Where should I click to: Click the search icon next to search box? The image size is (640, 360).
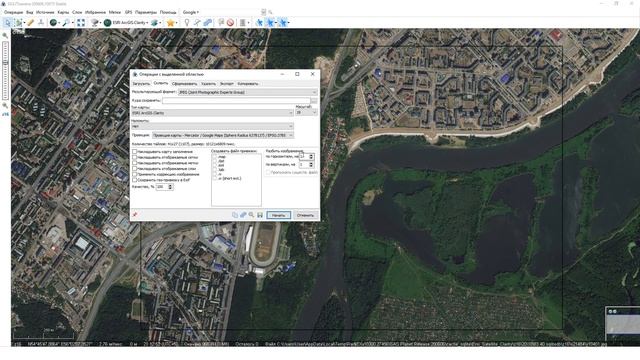tap(270, 12)
